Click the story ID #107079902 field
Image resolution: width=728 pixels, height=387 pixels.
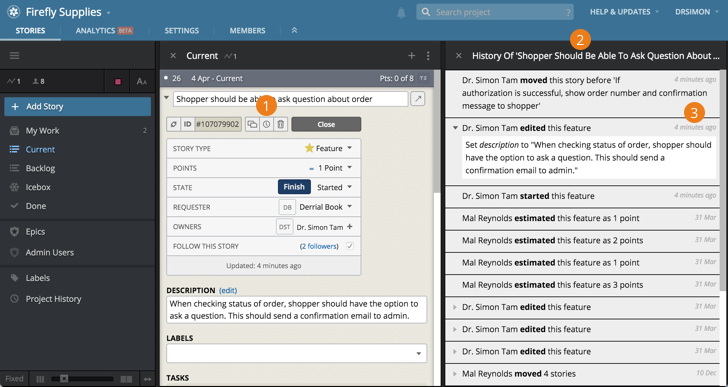[x=218, y=124]
